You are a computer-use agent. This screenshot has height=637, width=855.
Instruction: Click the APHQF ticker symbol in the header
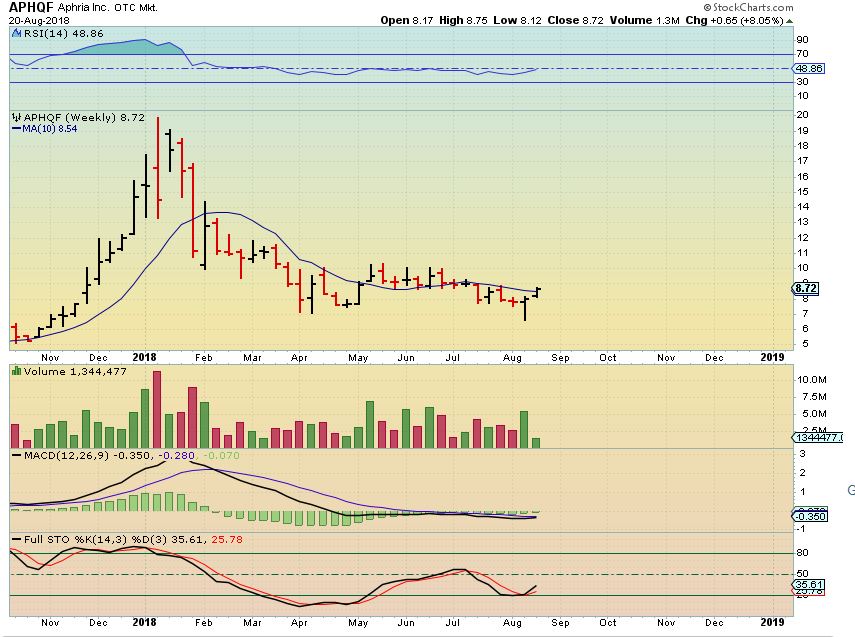click(31, 7)
